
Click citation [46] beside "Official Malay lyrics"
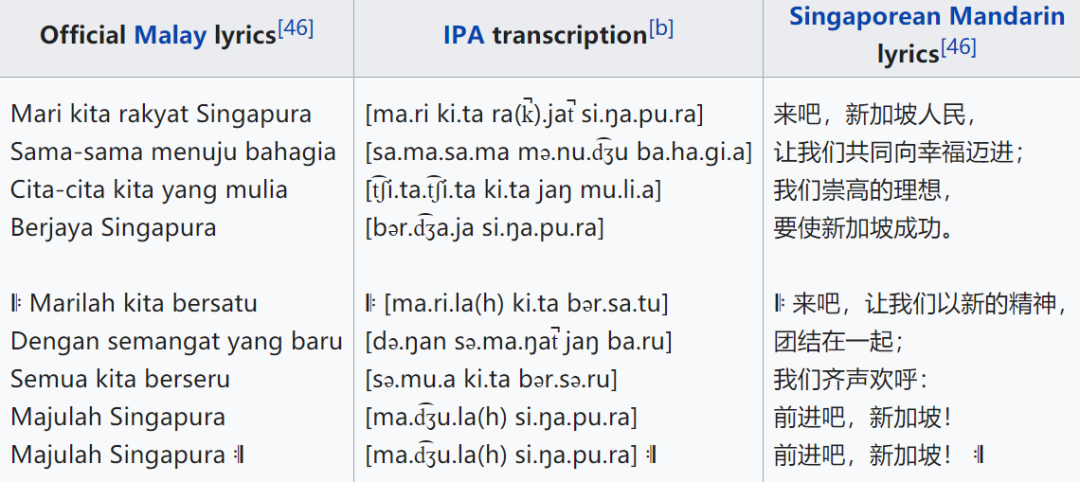click(296, 29)
